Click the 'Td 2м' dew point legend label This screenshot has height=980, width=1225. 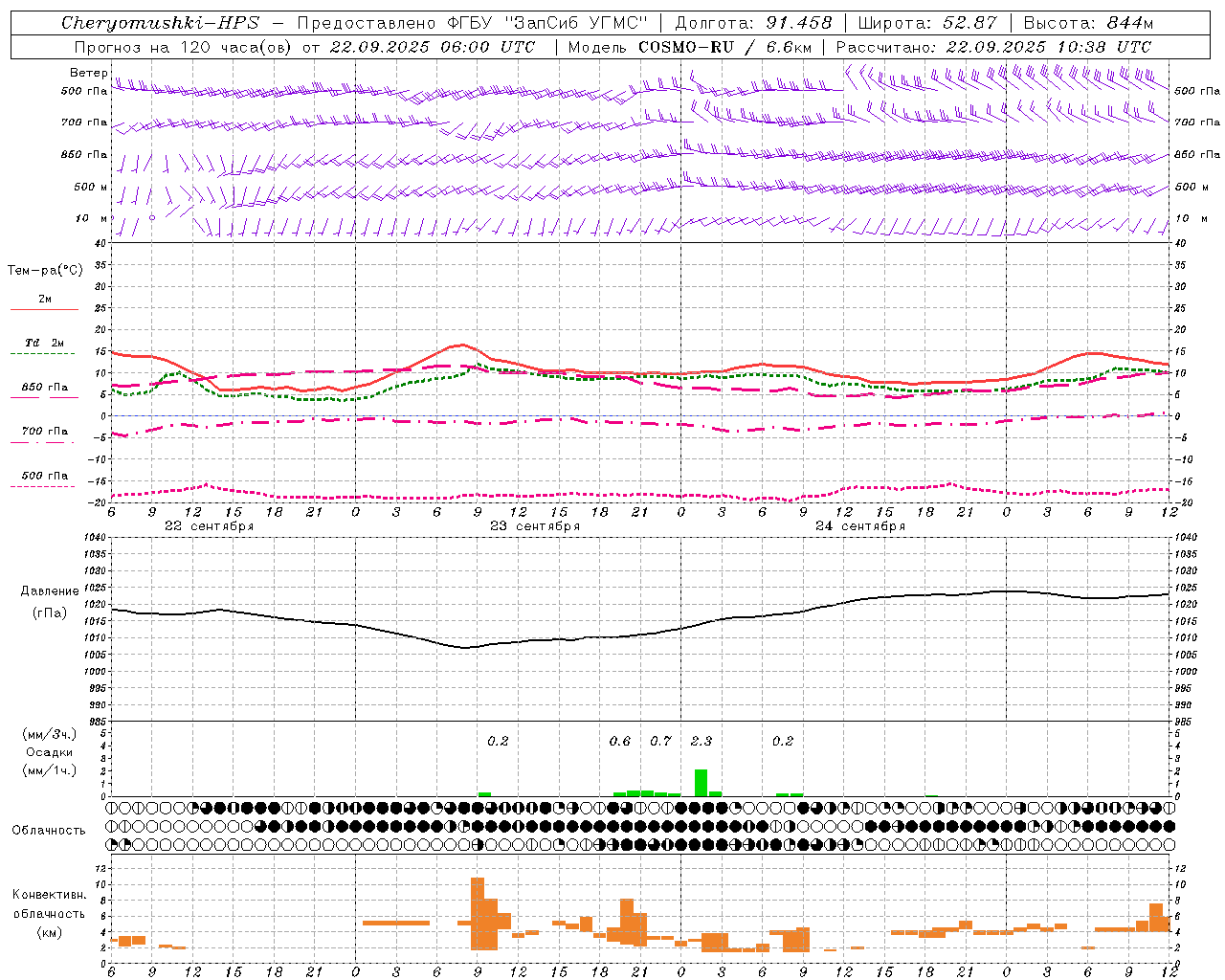tap(44, 343)
